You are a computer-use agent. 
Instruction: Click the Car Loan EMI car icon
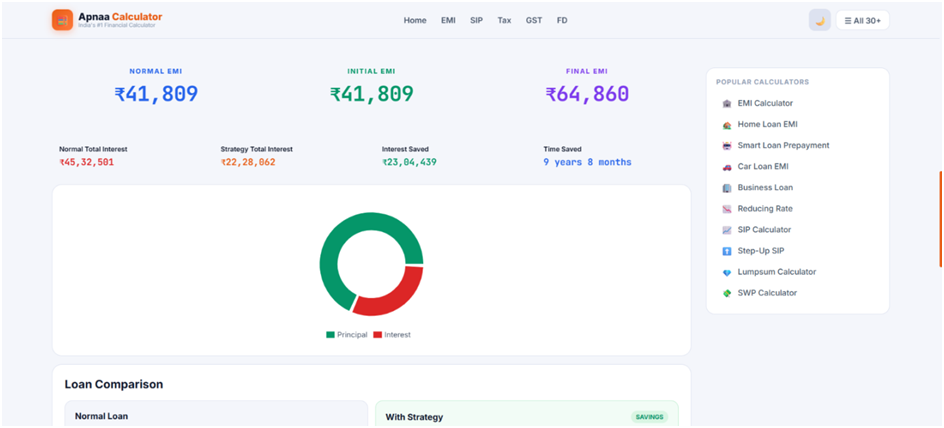[x=727, y=167]
